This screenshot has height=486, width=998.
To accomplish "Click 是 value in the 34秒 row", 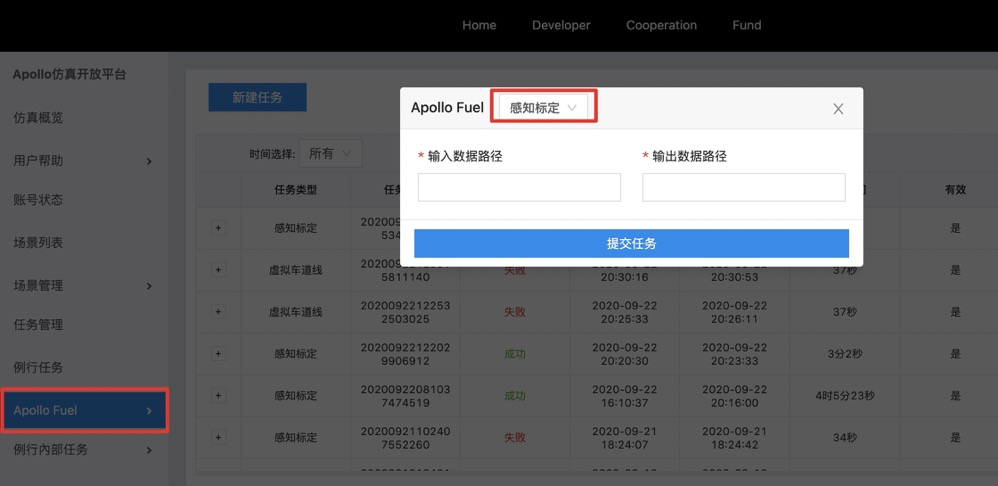I will pos(955,438).
